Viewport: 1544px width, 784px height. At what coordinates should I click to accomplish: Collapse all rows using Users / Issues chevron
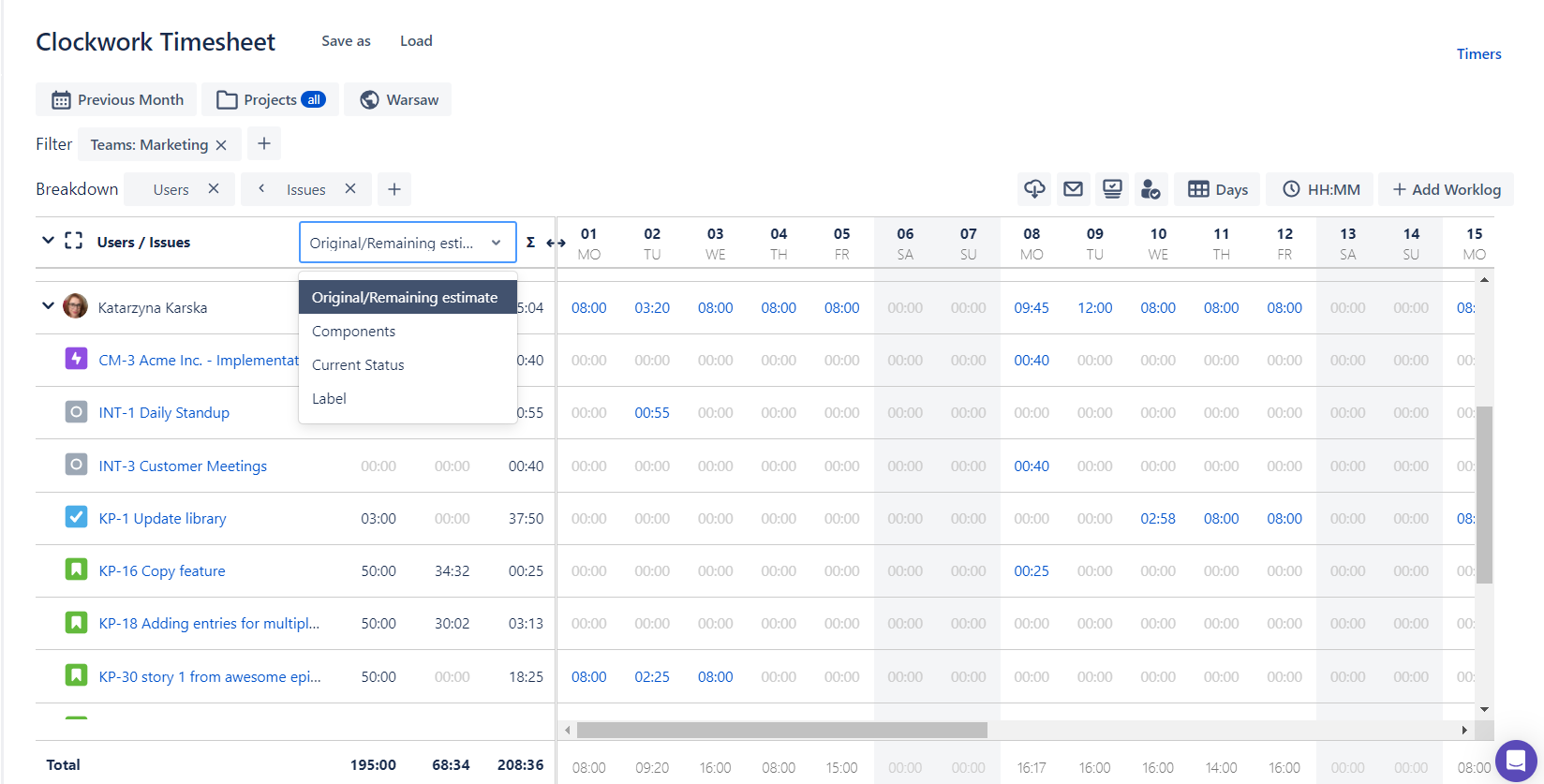pos(48,242)
